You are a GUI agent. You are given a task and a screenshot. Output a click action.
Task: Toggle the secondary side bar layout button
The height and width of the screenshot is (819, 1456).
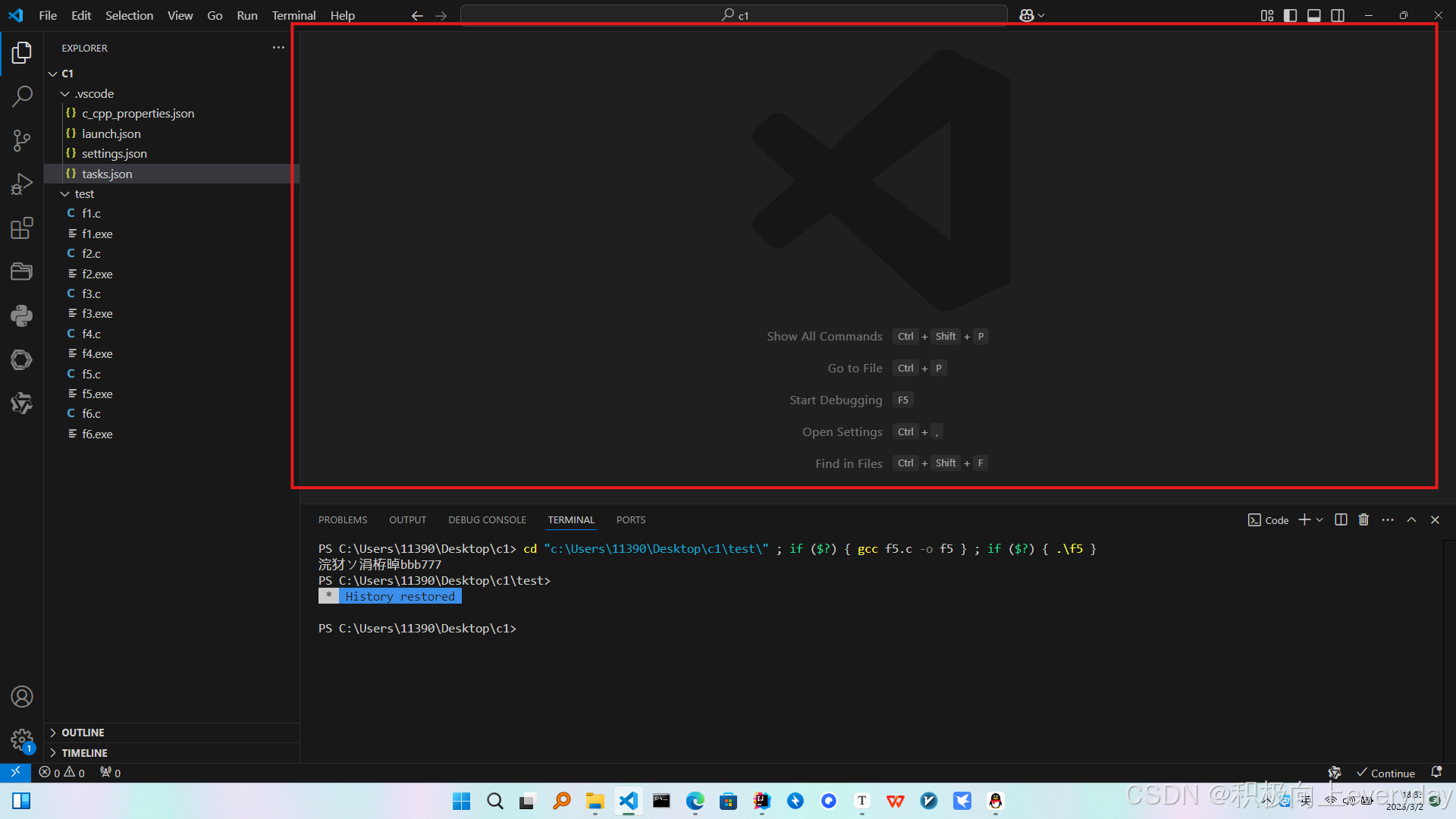[1338, 15]
